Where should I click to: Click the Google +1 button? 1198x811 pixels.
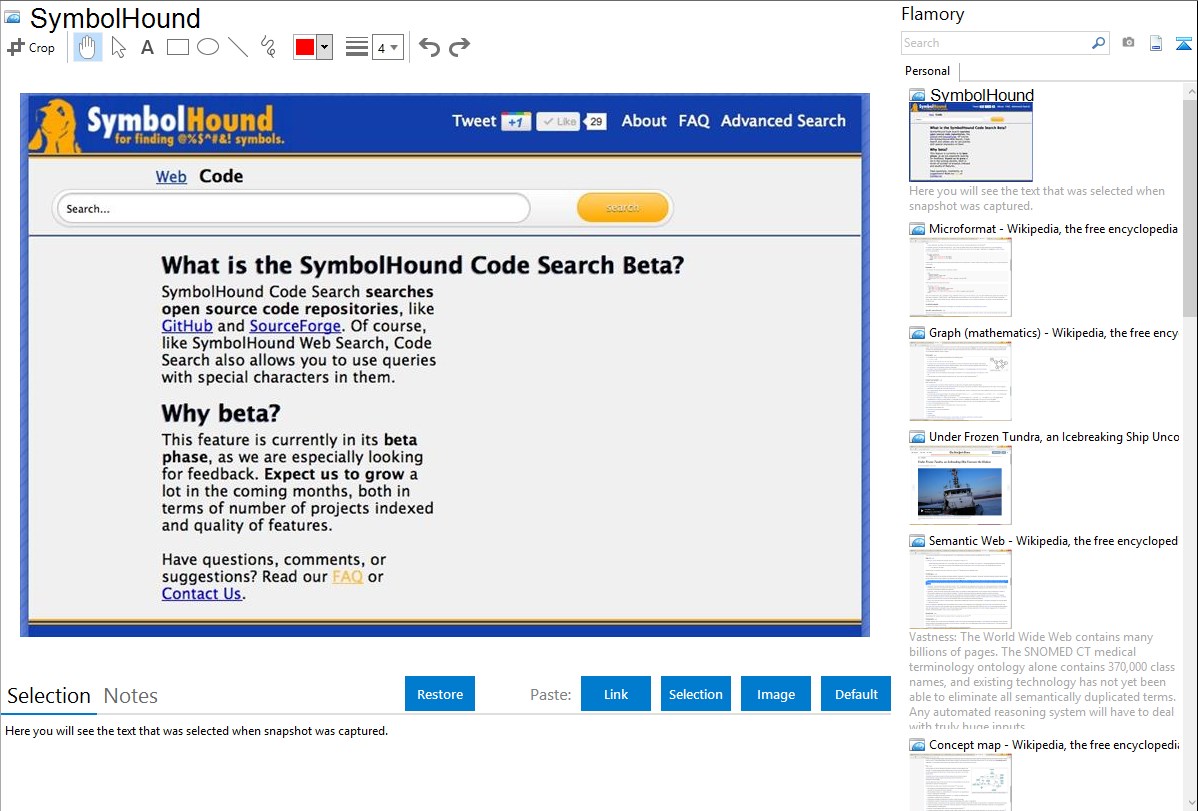pyautogui.click(x=516, y=122)
